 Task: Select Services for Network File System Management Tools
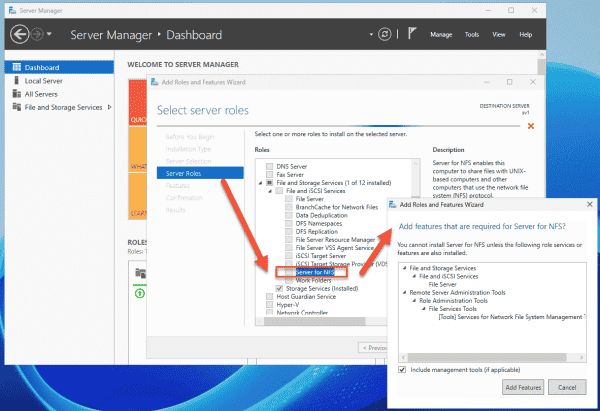tap(512, 317)
